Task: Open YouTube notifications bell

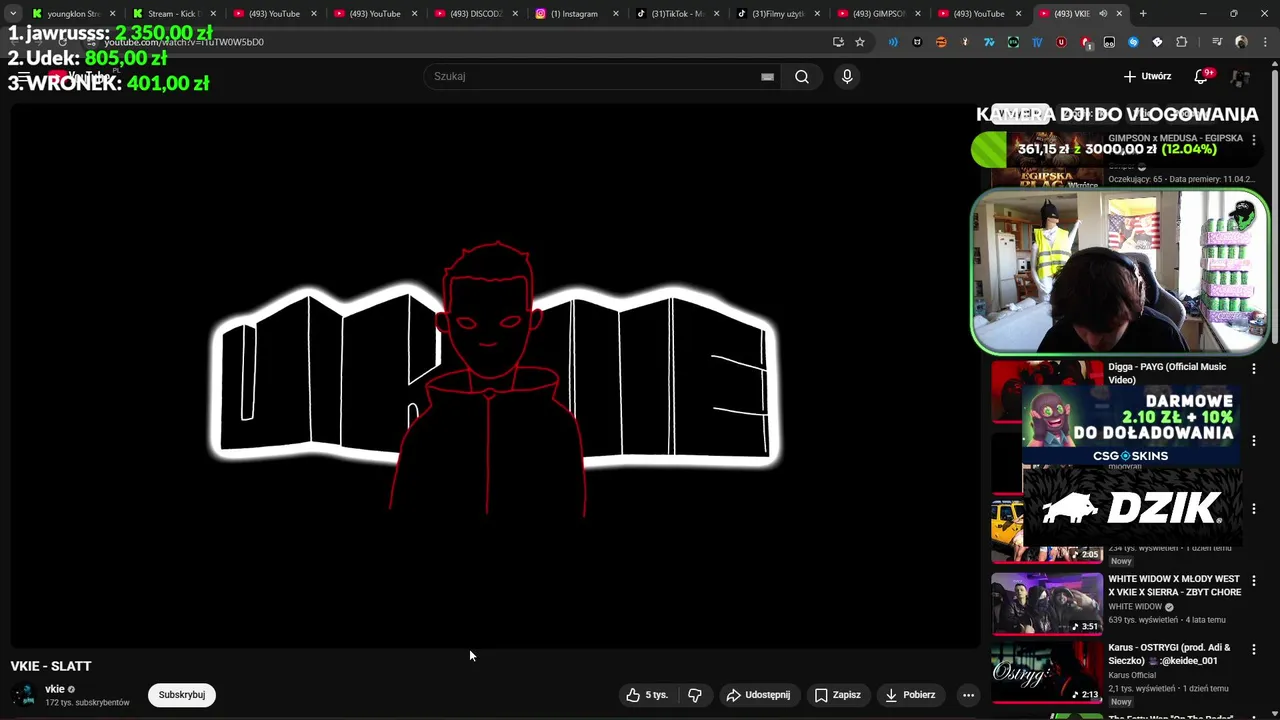Action: click(1202, 76)
